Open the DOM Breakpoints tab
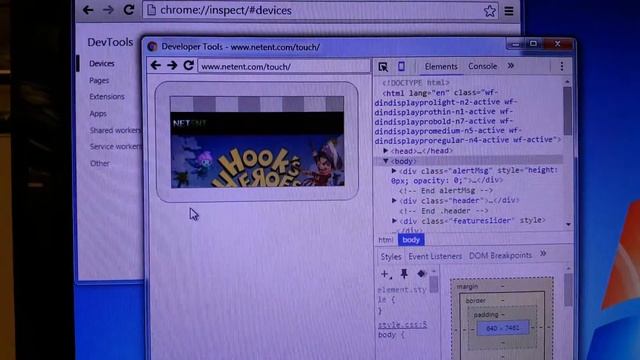 click(x=500, y=255)
